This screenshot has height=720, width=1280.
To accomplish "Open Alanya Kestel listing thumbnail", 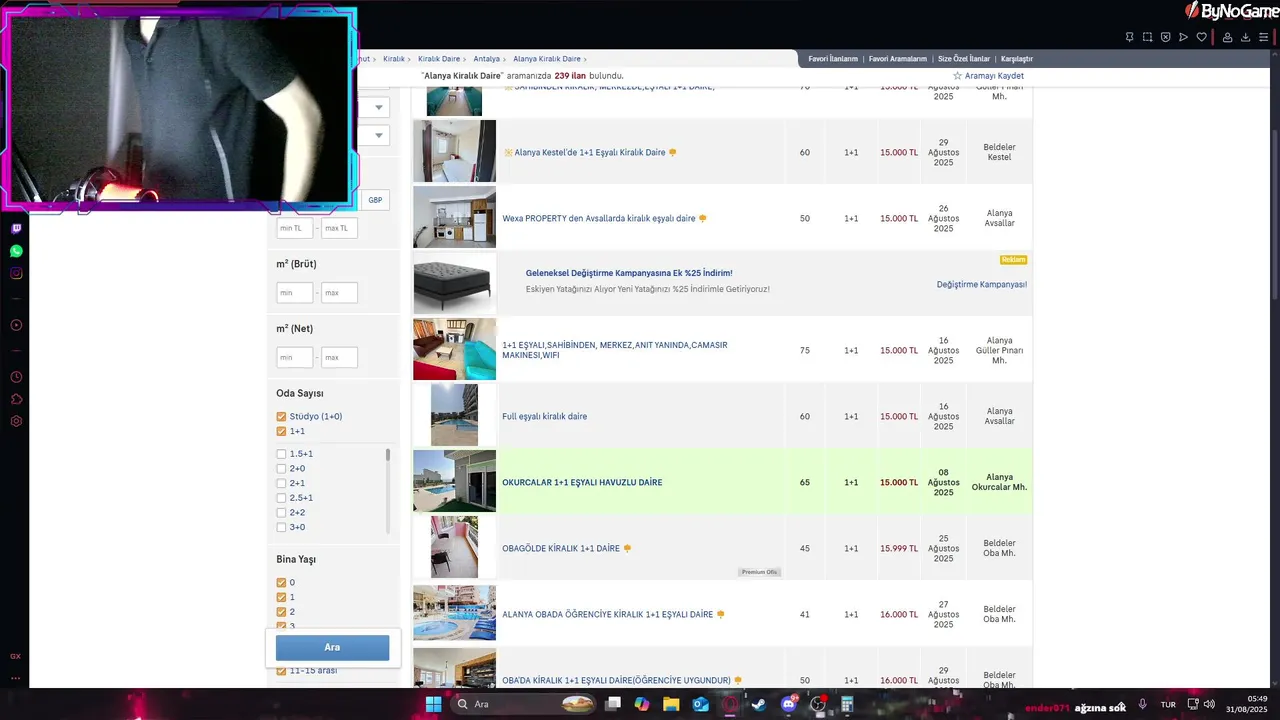I will point(454,151).
